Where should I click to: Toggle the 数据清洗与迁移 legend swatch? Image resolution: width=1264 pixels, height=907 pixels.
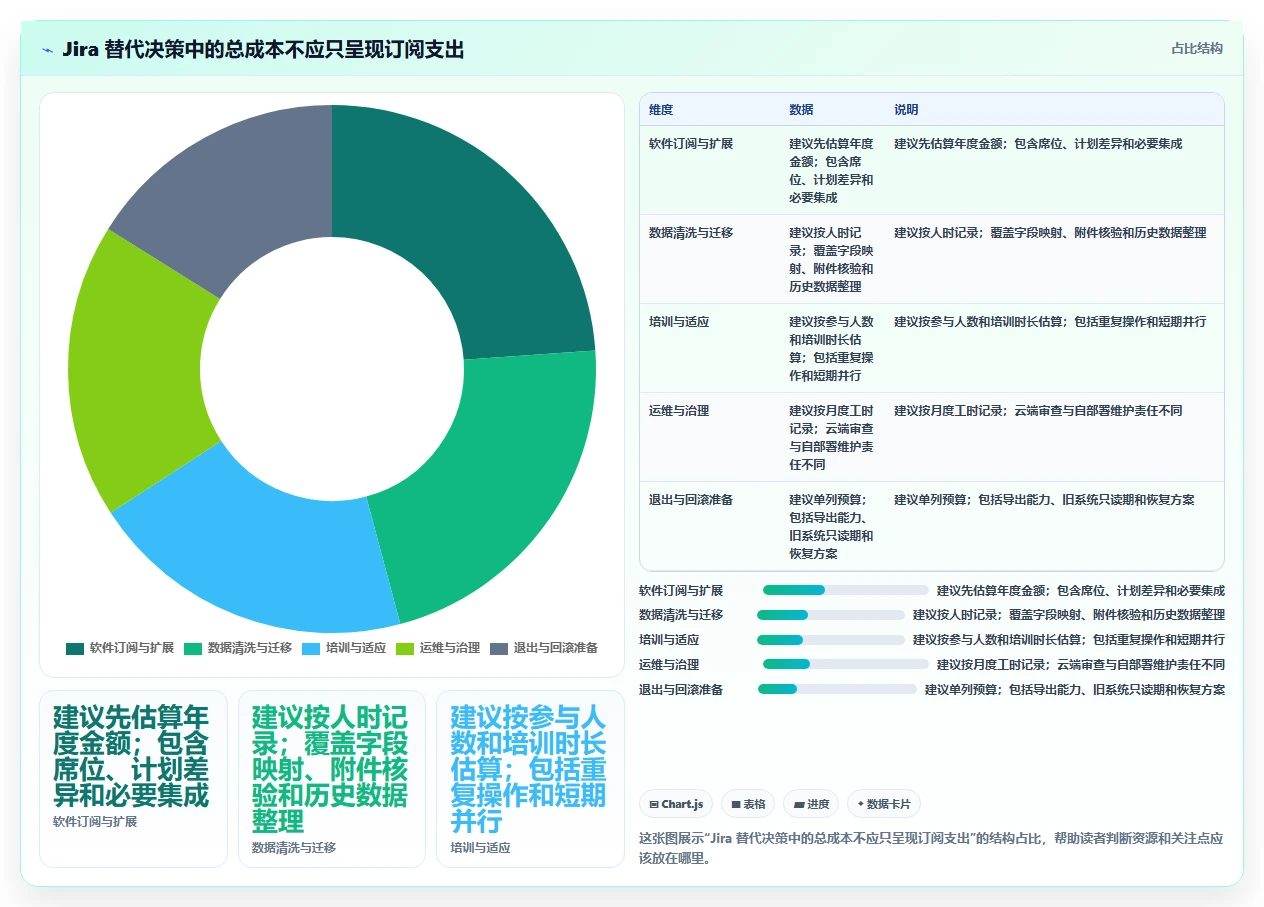click(x=193, y=648)
